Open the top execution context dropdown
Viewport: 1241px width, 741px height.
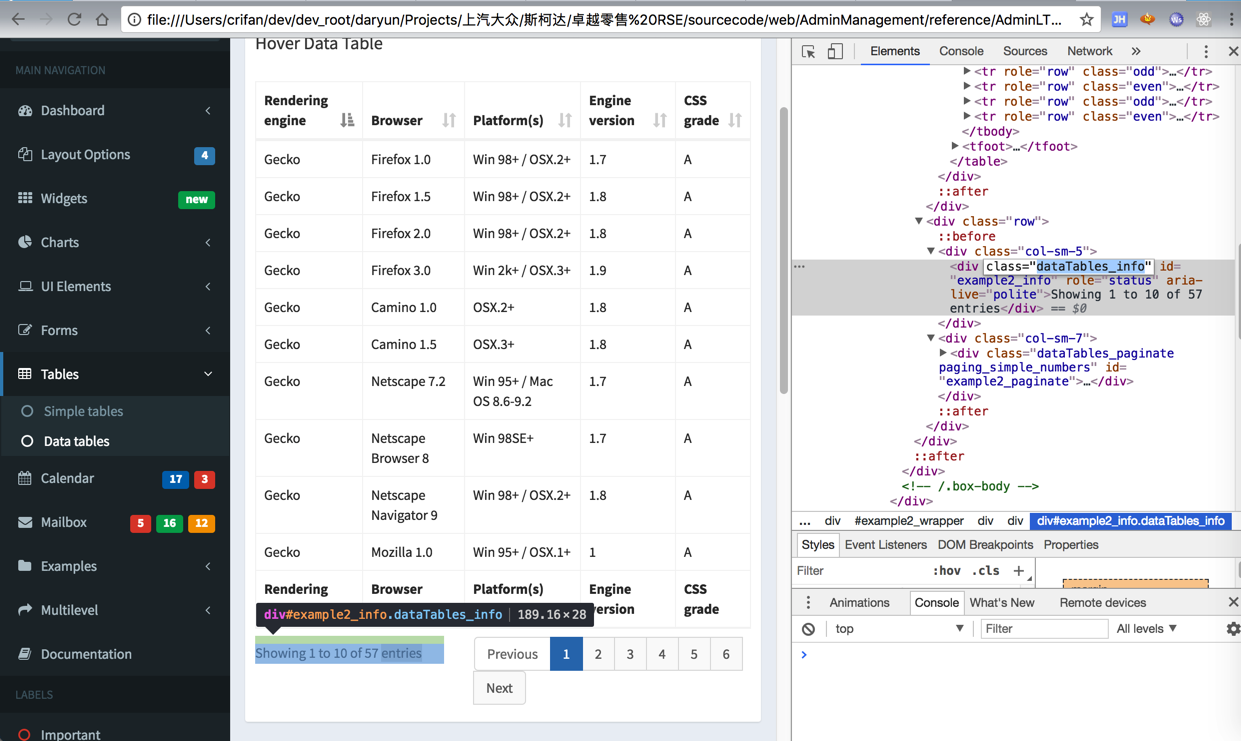899,629
